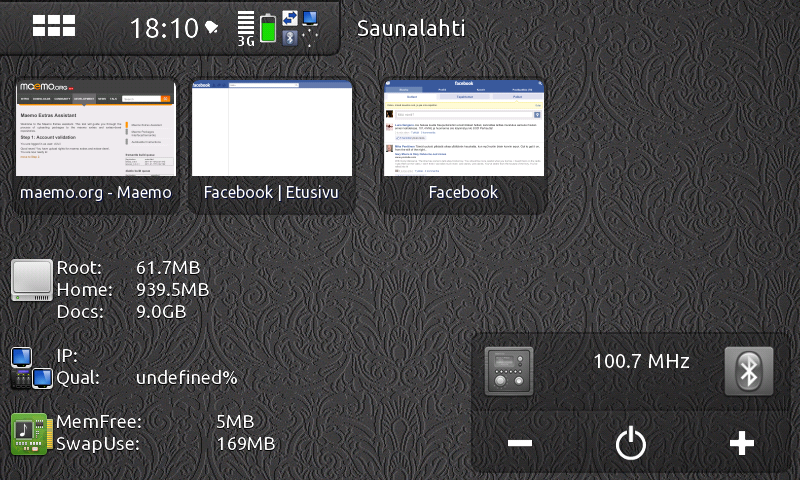The width and height of the screenshot is (800, 480).
Task: Click the network connection widget icon
Action: click(x=32, y=367)
